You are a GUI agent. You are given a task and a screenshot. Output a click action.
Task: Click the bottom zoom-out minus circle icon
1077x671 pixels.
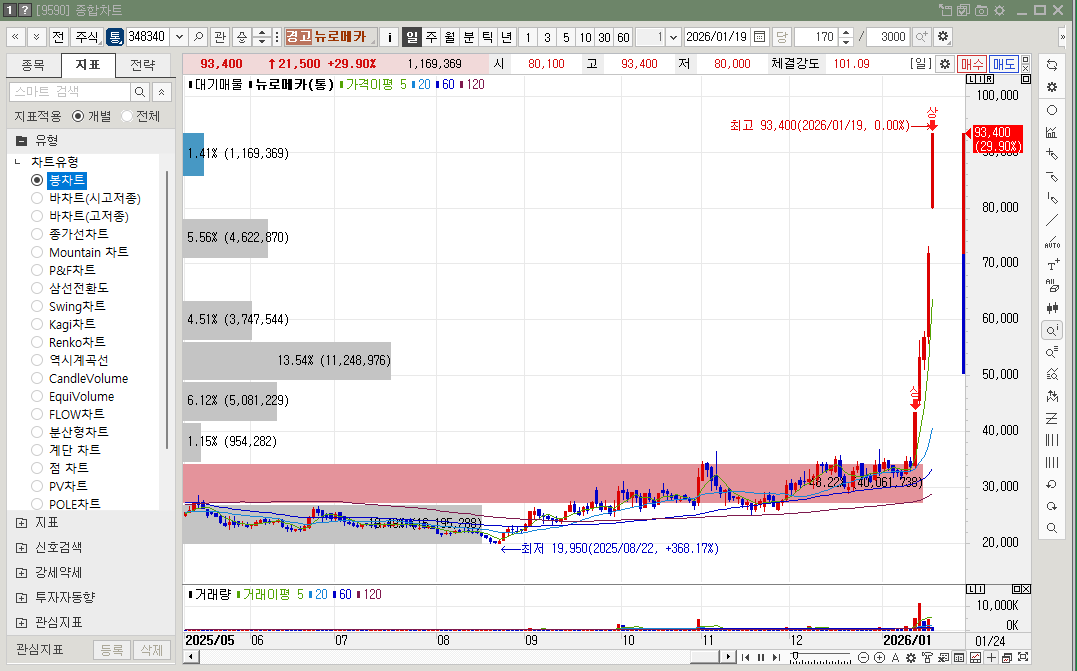click(864, 658)
